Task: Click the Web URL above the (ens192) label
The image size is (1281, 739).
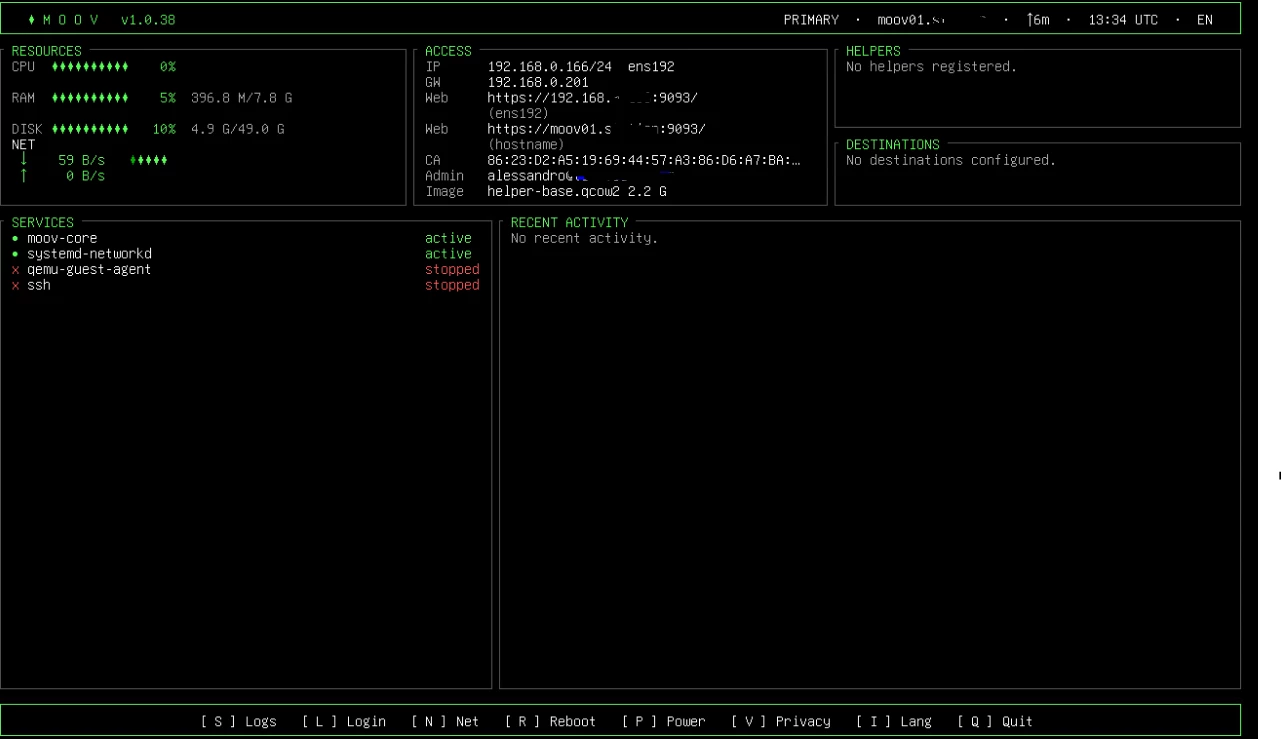Action: [592, 98]
